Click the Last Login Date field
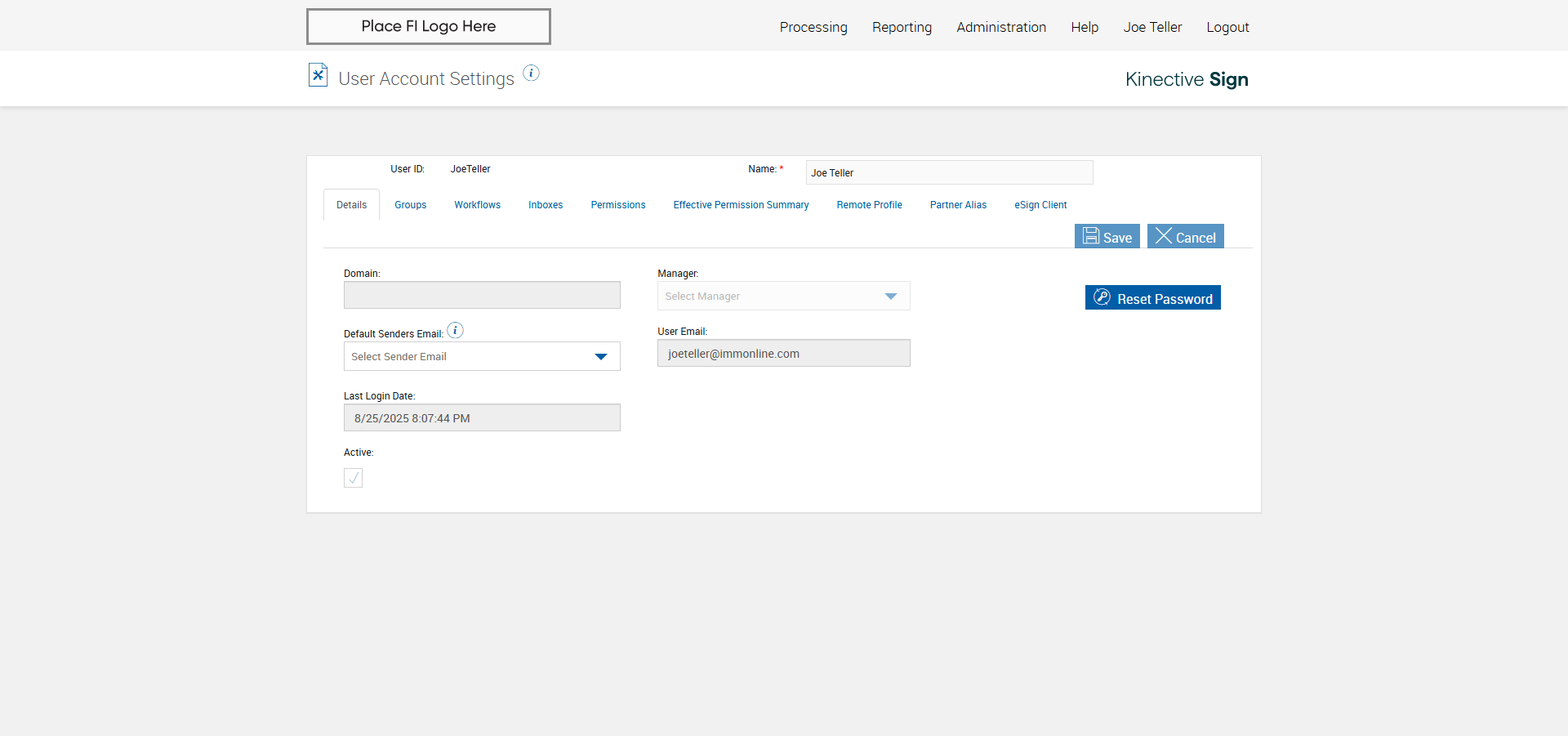 (482, 417)
